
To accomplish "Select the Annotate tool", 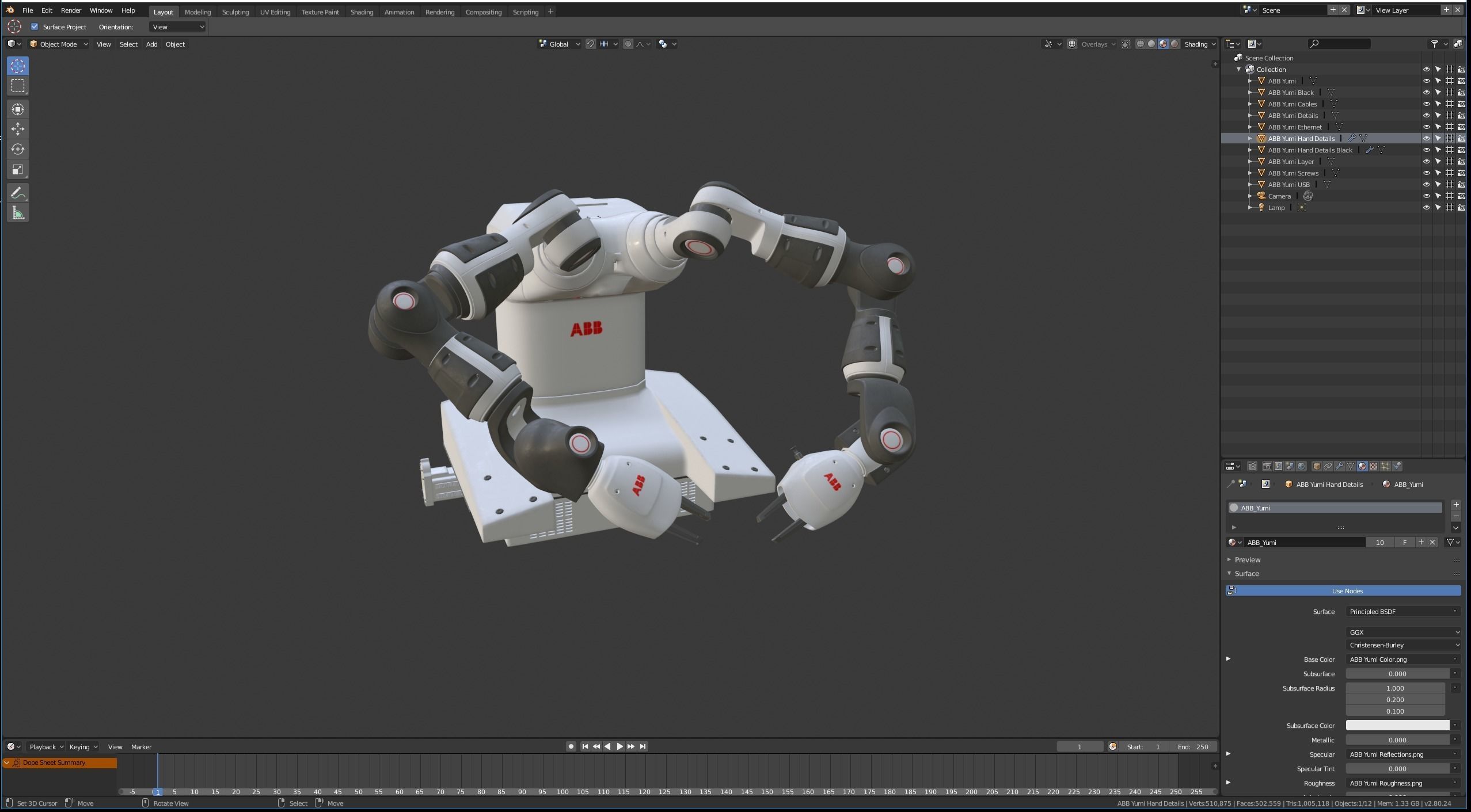I will [x=18, y=193].
